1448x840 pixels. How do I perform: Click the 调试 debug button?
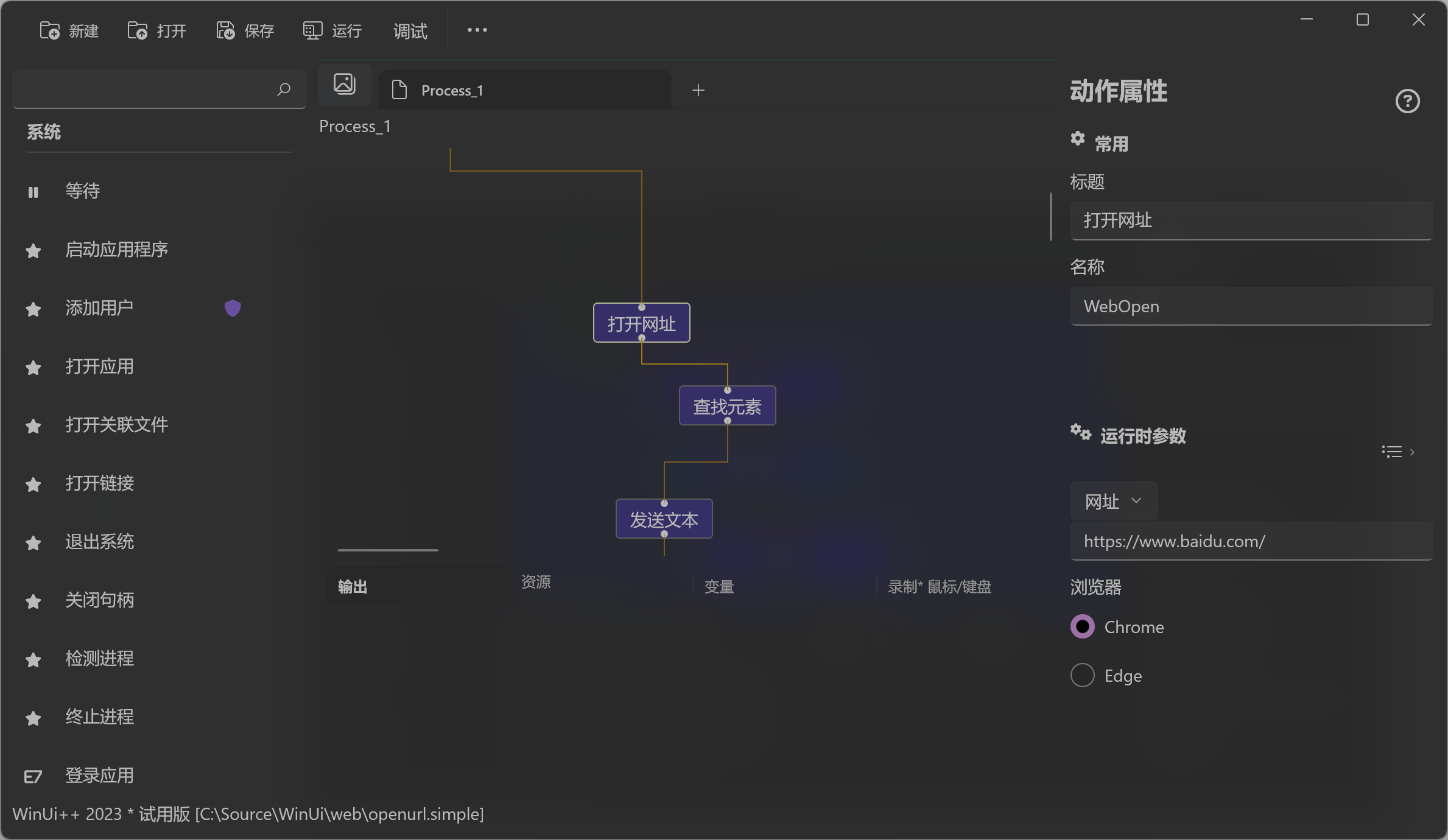(410, 30)
